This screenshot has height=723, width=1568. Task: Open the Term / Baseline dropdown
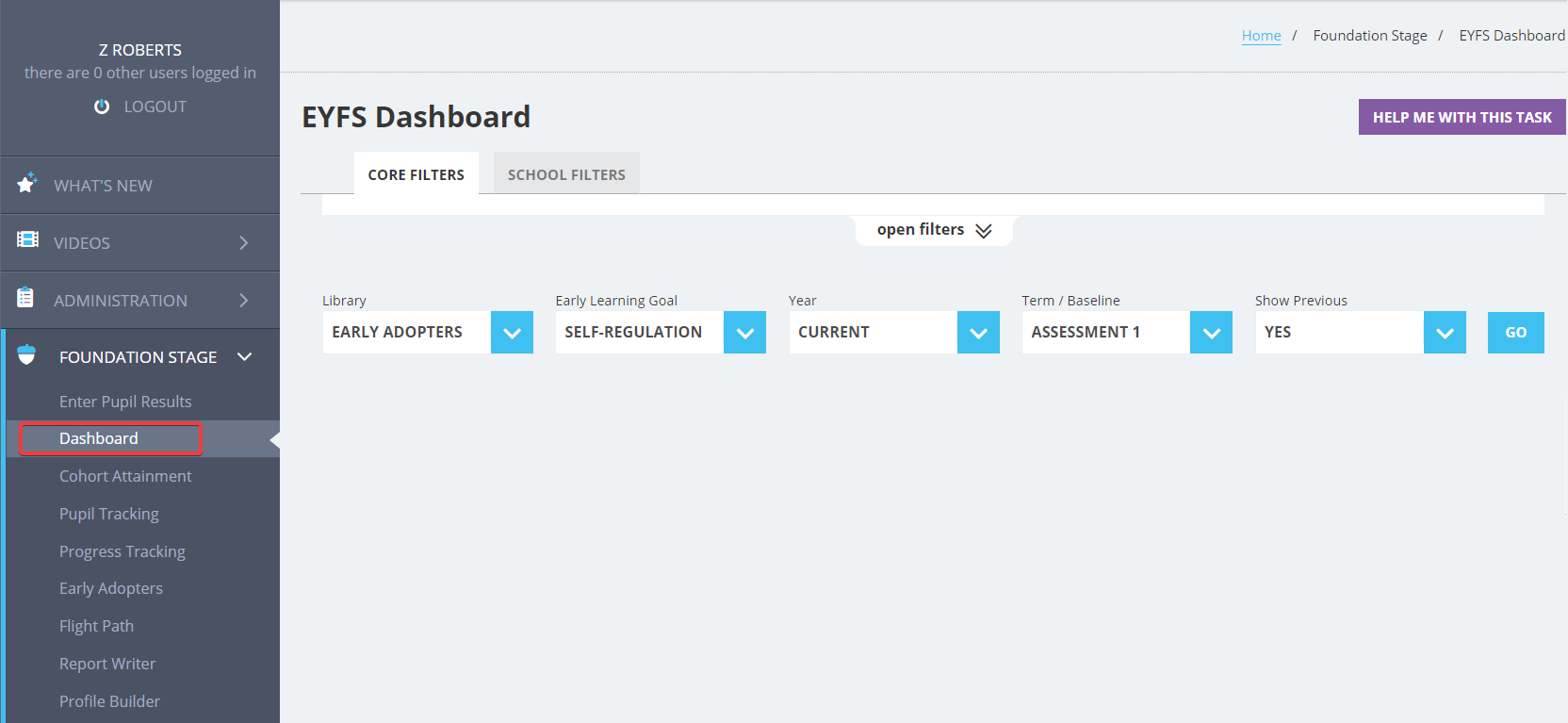tap(1127, 333)
